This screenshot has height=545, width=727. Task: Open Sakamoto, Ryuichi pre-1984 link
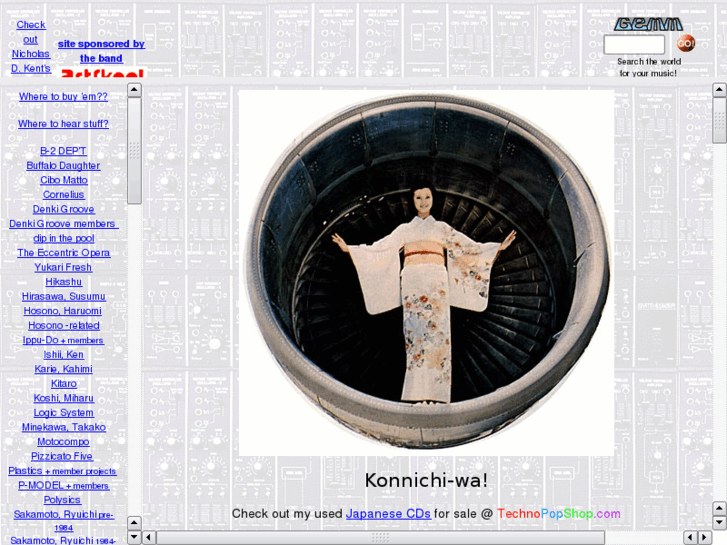64,520
